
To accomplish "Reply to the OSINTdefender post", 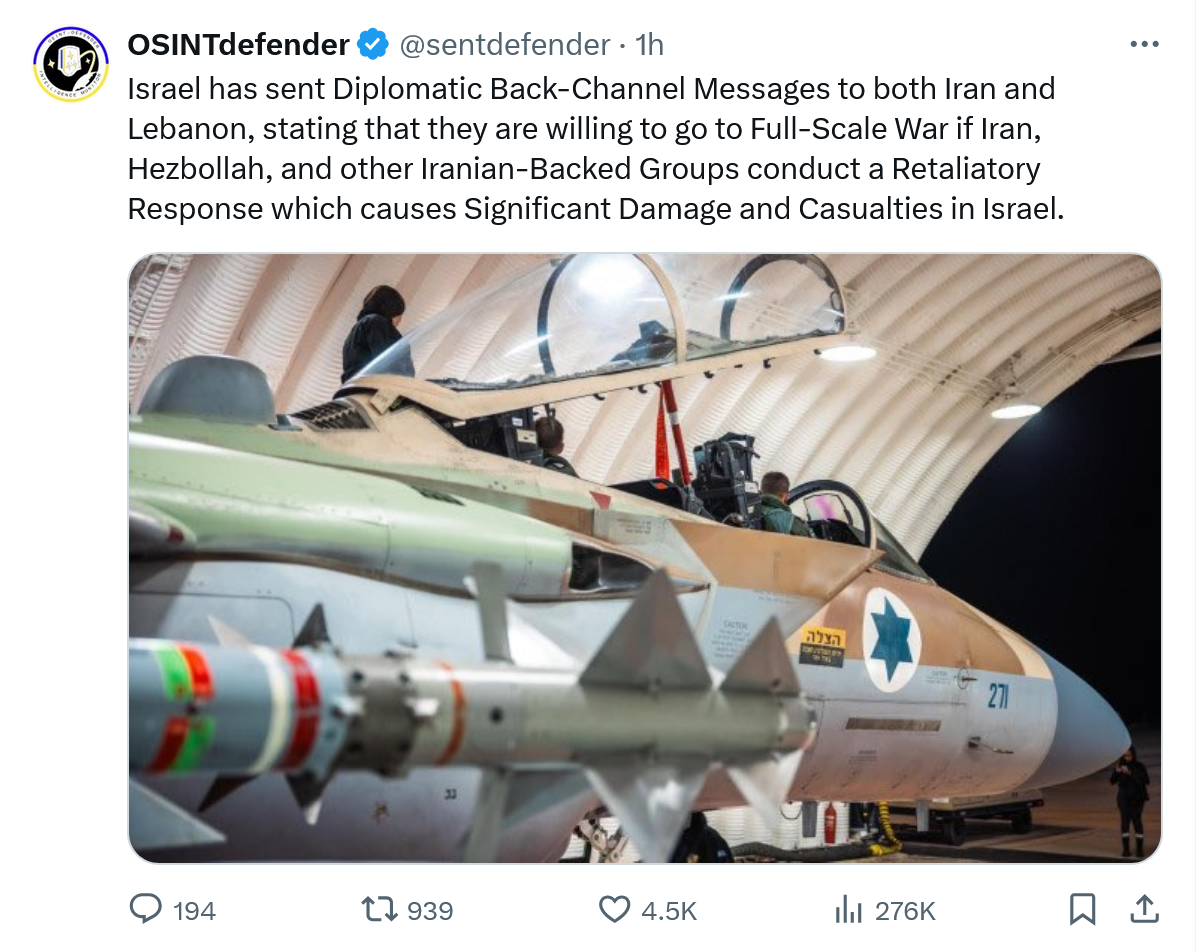I will [x=147, y=909].
